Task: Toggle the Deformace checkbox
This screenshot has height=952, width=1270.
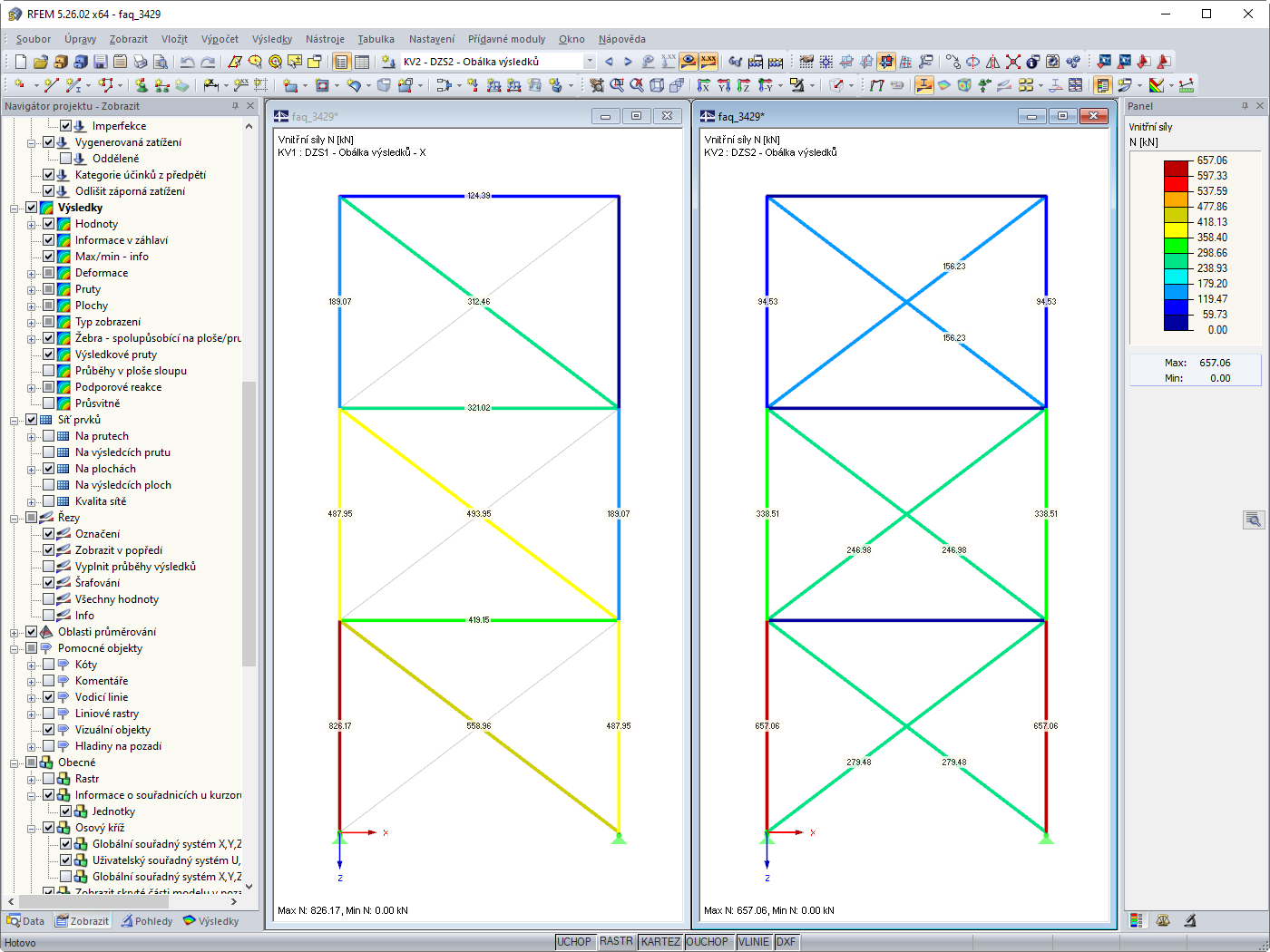Action: pyautogui.click(x=49, y=273)
